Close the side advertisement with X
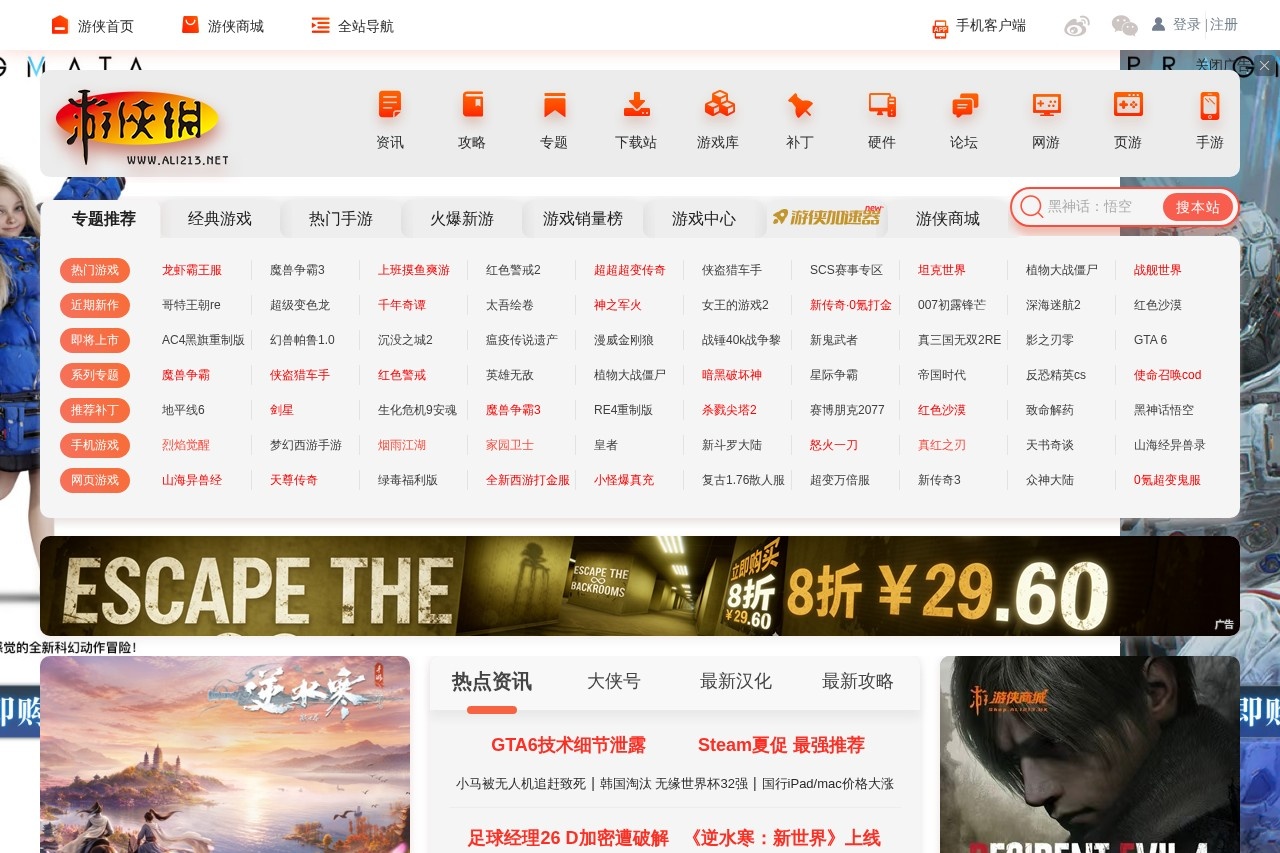Image resolution: width=1280 pixels, height=853 pixels. click(x=1264, y=66)
